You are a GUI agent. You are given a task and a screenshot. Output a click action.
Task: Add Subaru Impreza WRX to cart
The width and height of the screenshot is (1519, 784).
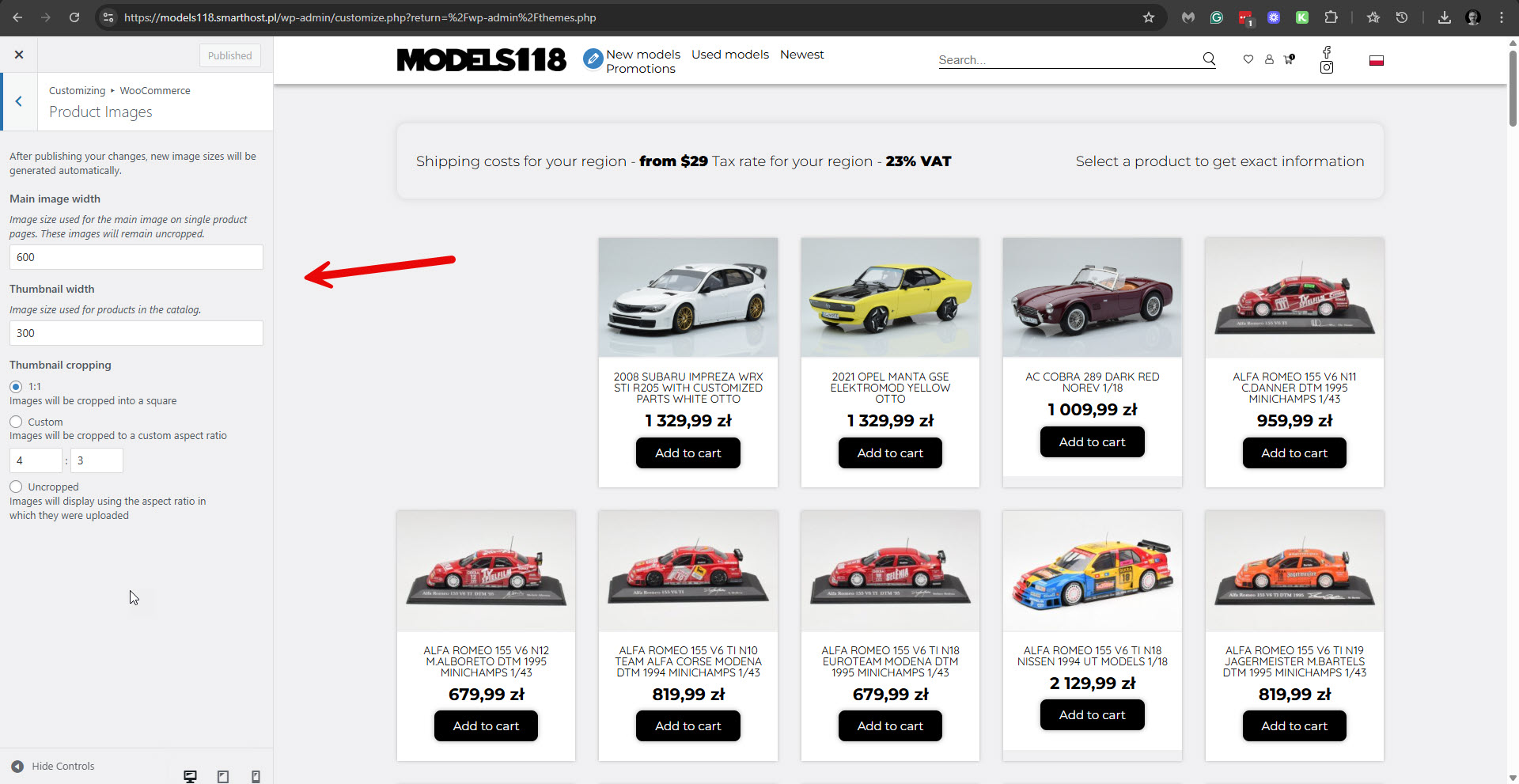click(x=688, y=453)
